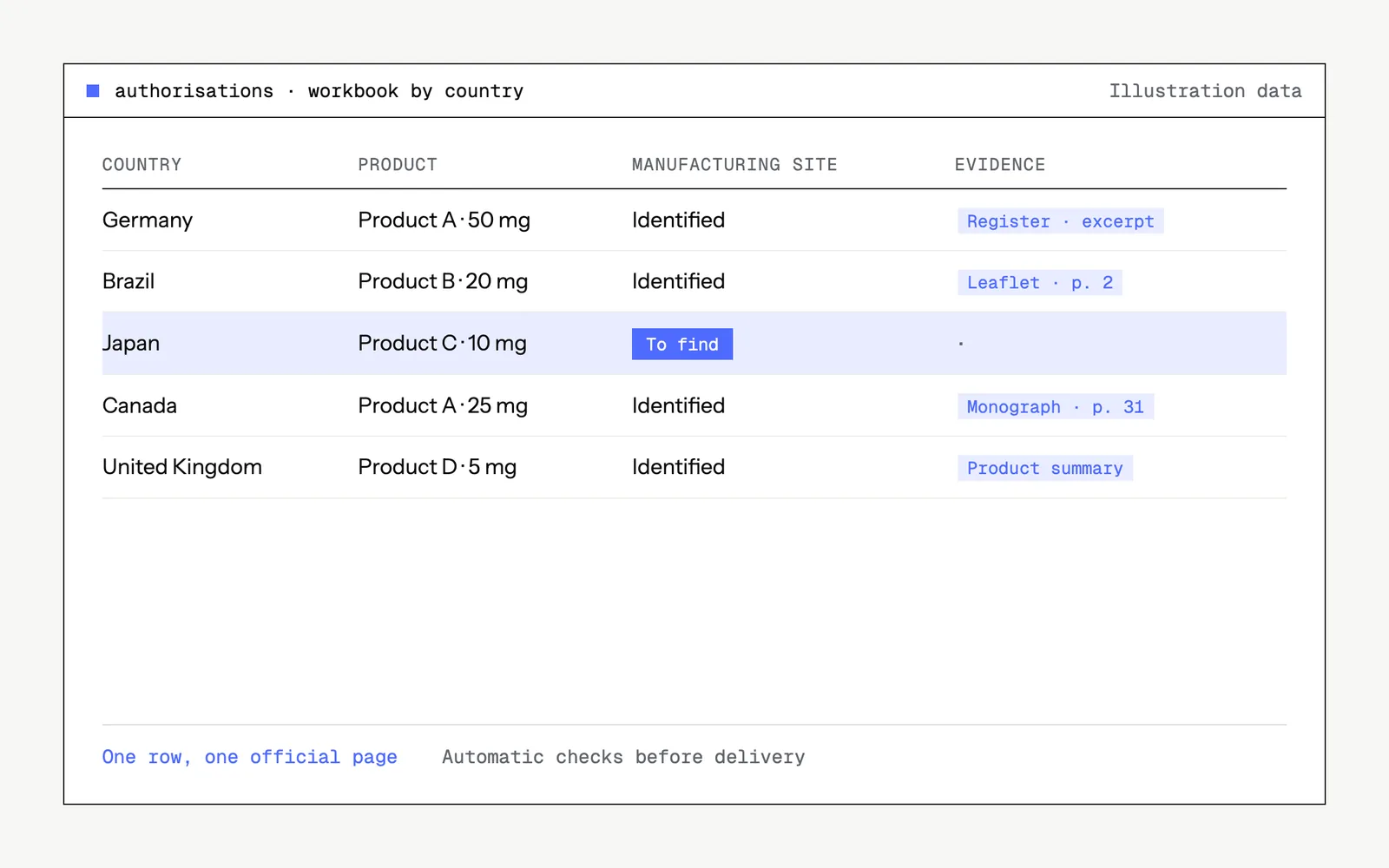Select the PRODUCT column header
The width and height of the screenshot is (1389, 868).
point(398,165)
